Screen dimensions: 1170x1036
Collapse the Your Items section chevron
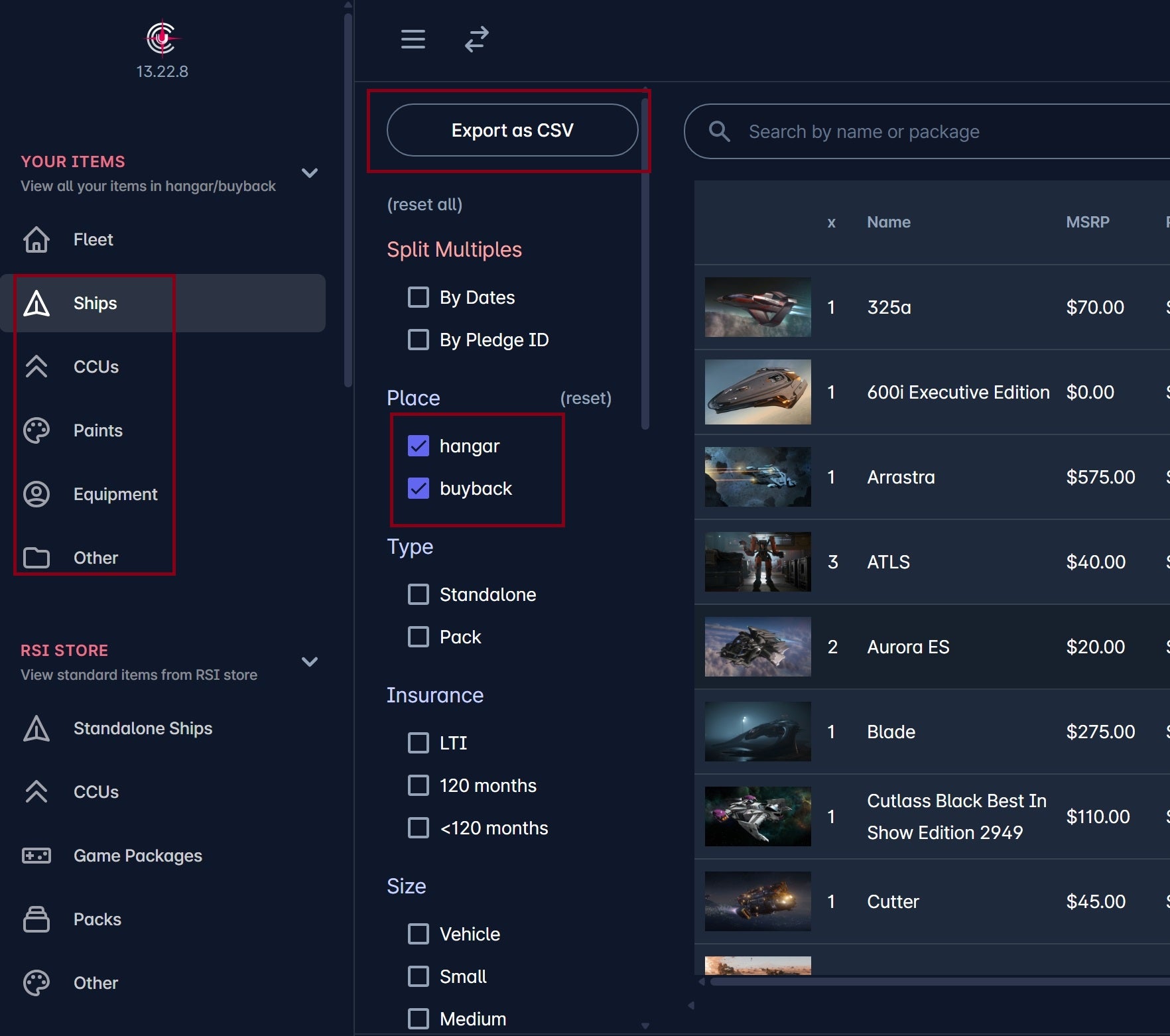coord(310,173)
